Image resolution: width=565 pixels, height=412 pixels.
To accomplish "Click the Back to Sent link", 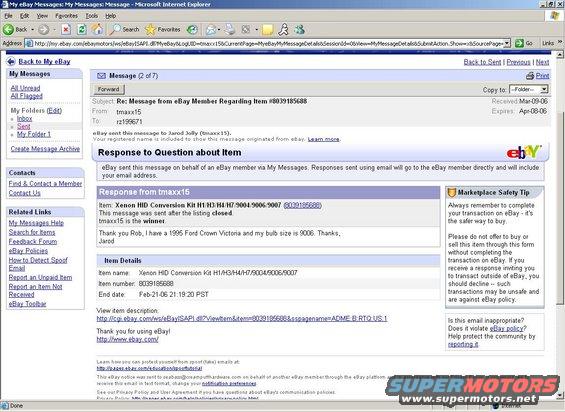I will pyautogui.click(x=482, y=62).
